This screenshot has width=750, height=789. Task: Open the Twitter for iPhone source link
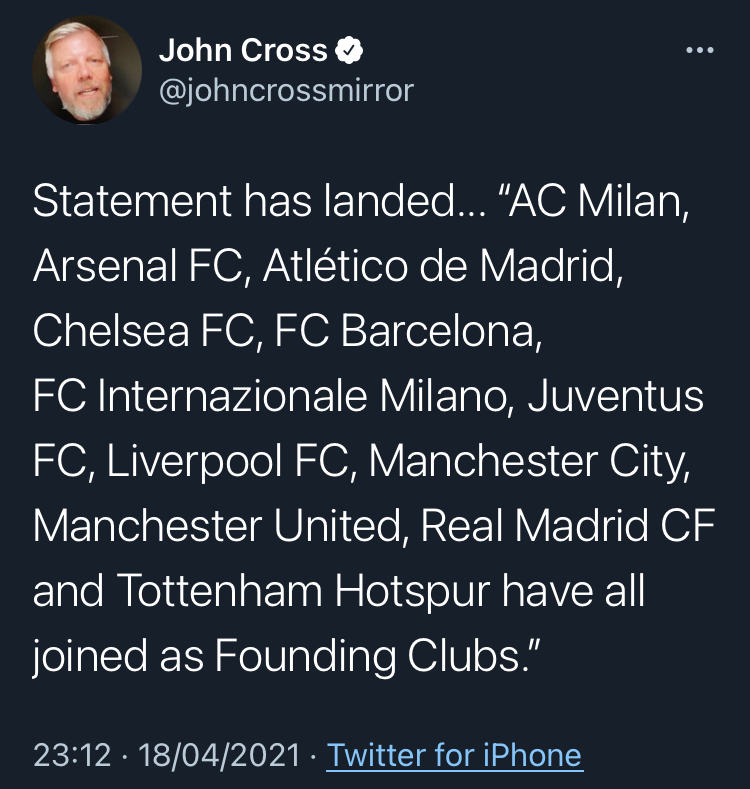(454, 754)
